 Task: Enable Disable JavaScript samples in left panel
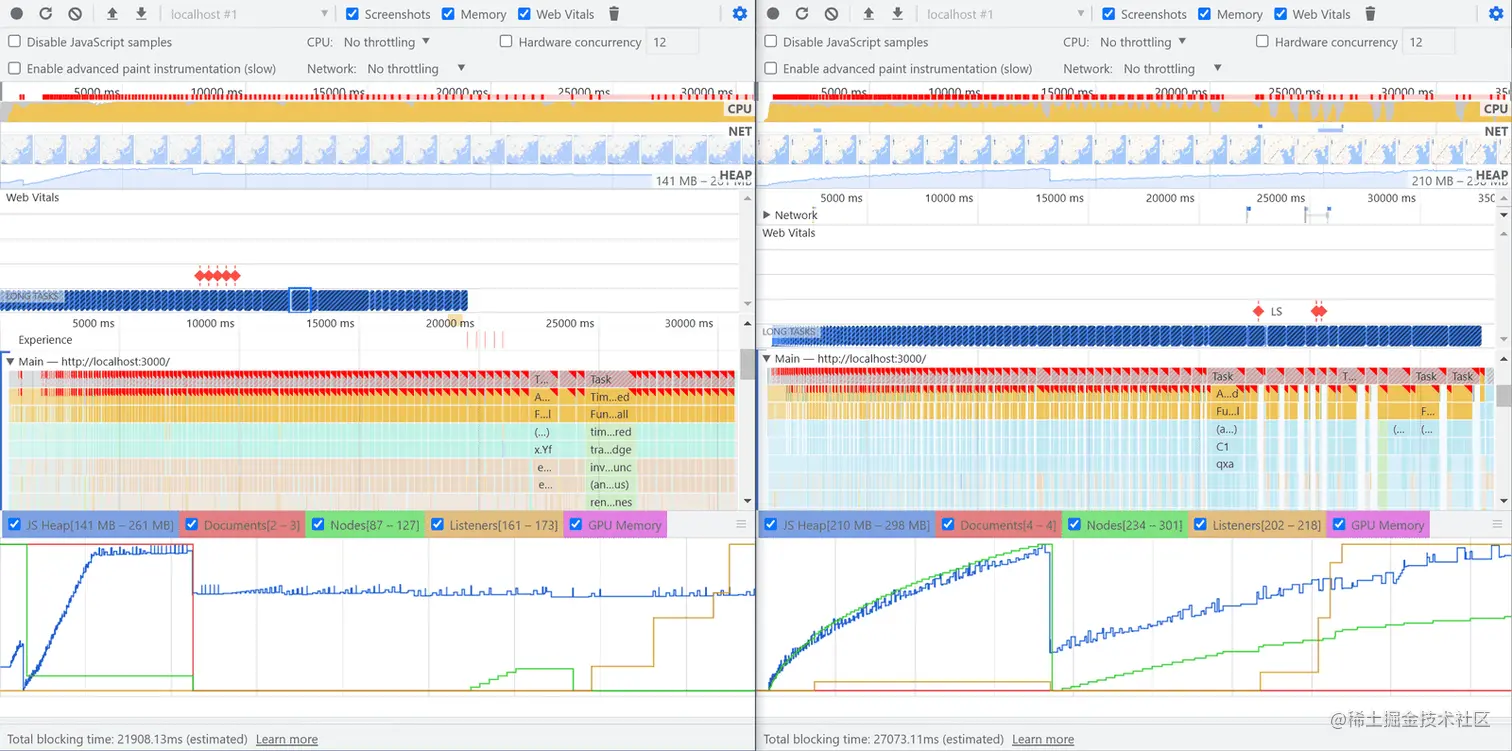pyautogui.click(x=14, y=42)
